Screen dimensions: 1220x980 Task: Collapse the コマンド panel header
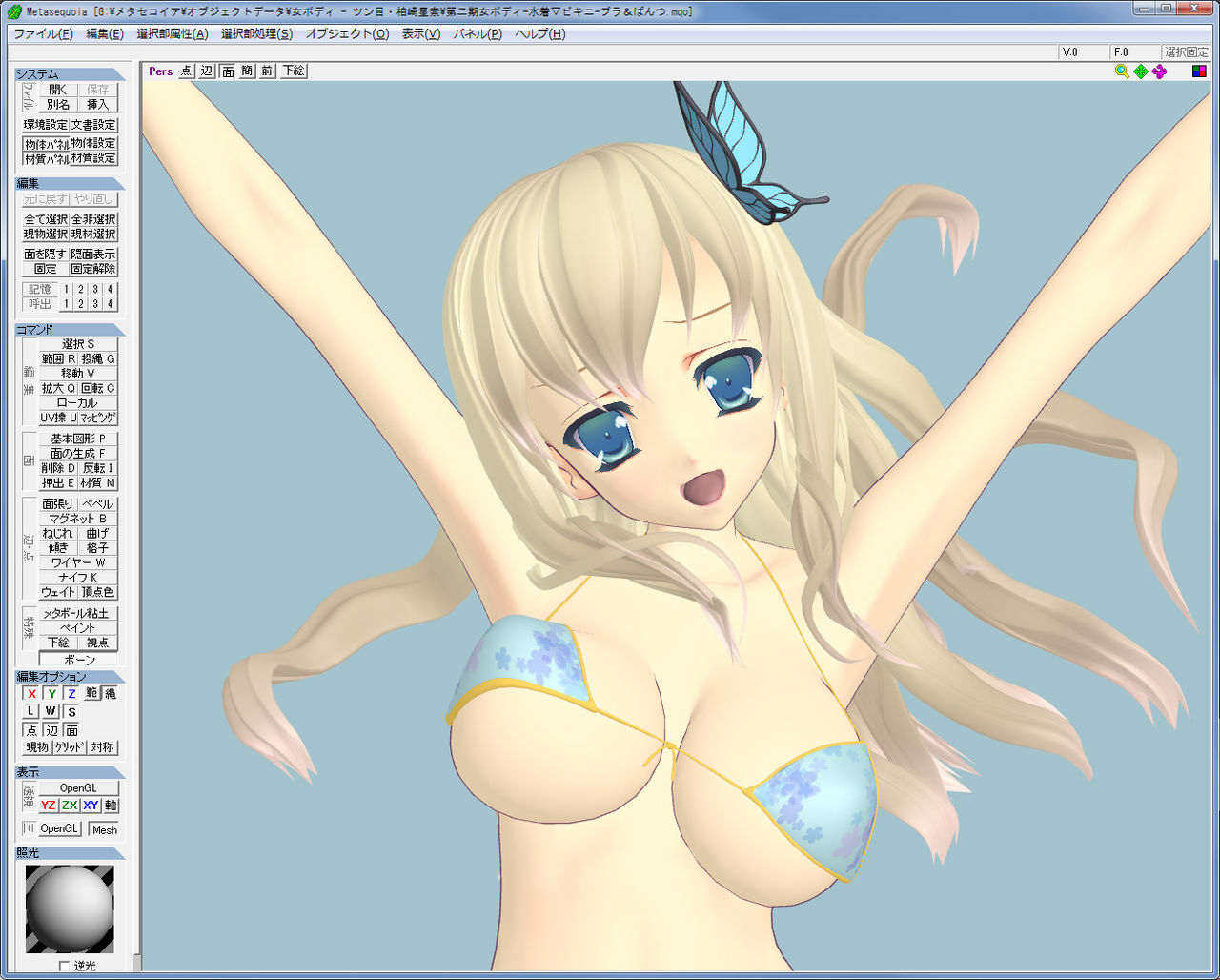point(70,330)
